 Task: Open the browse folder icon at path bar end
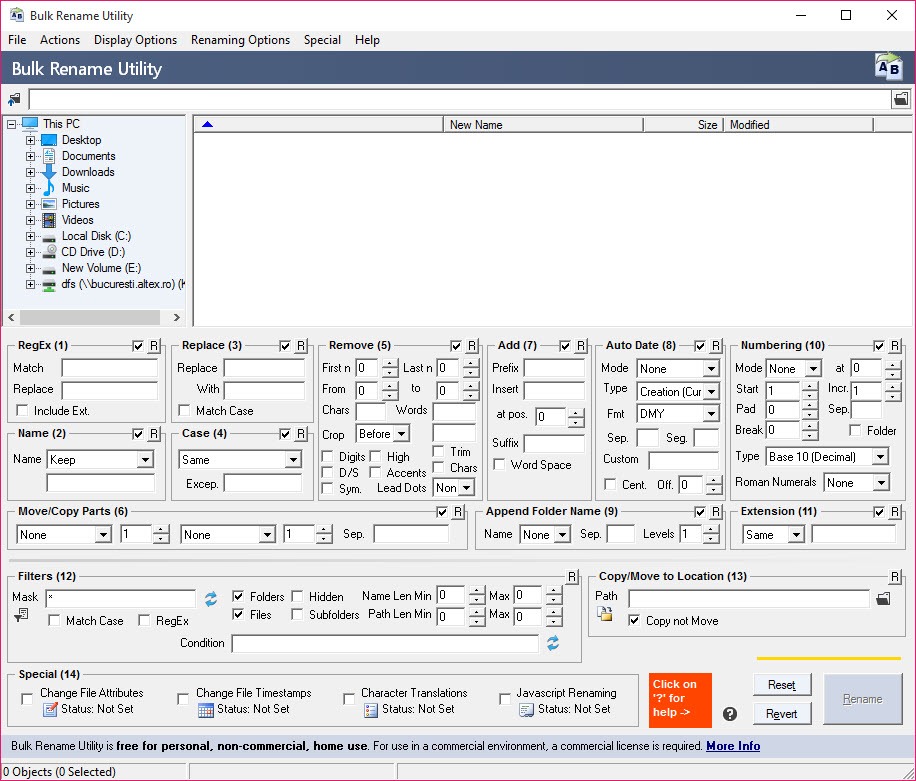point(901,99)
